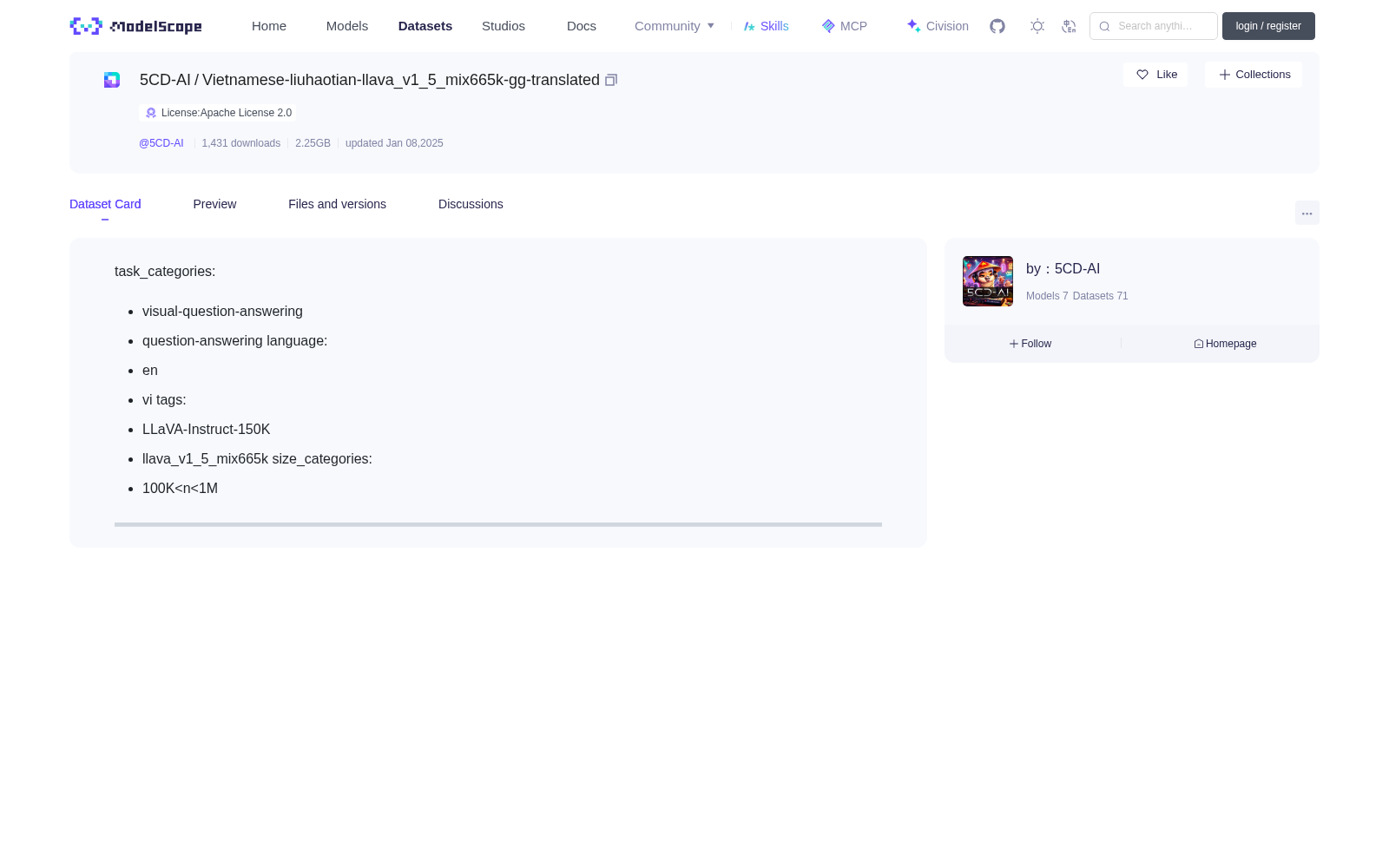
Task: Open the 5CD-AI Homepage
Action: (1225, 344)
